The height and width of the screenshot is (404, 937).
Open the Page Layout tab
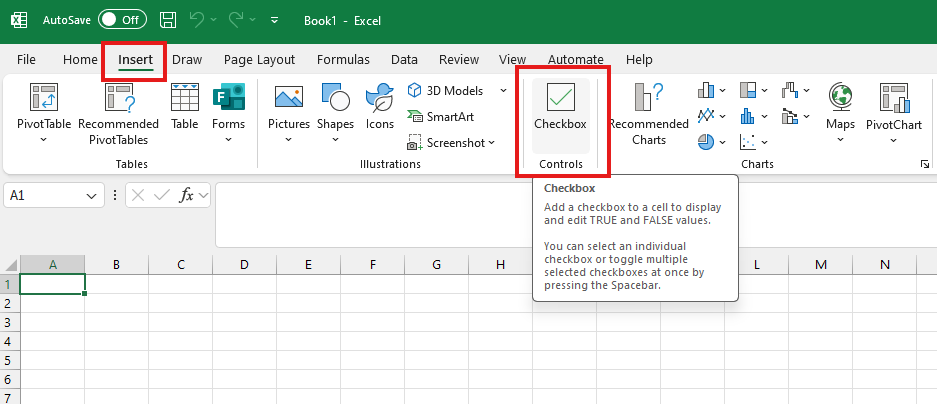coord(259,60)
